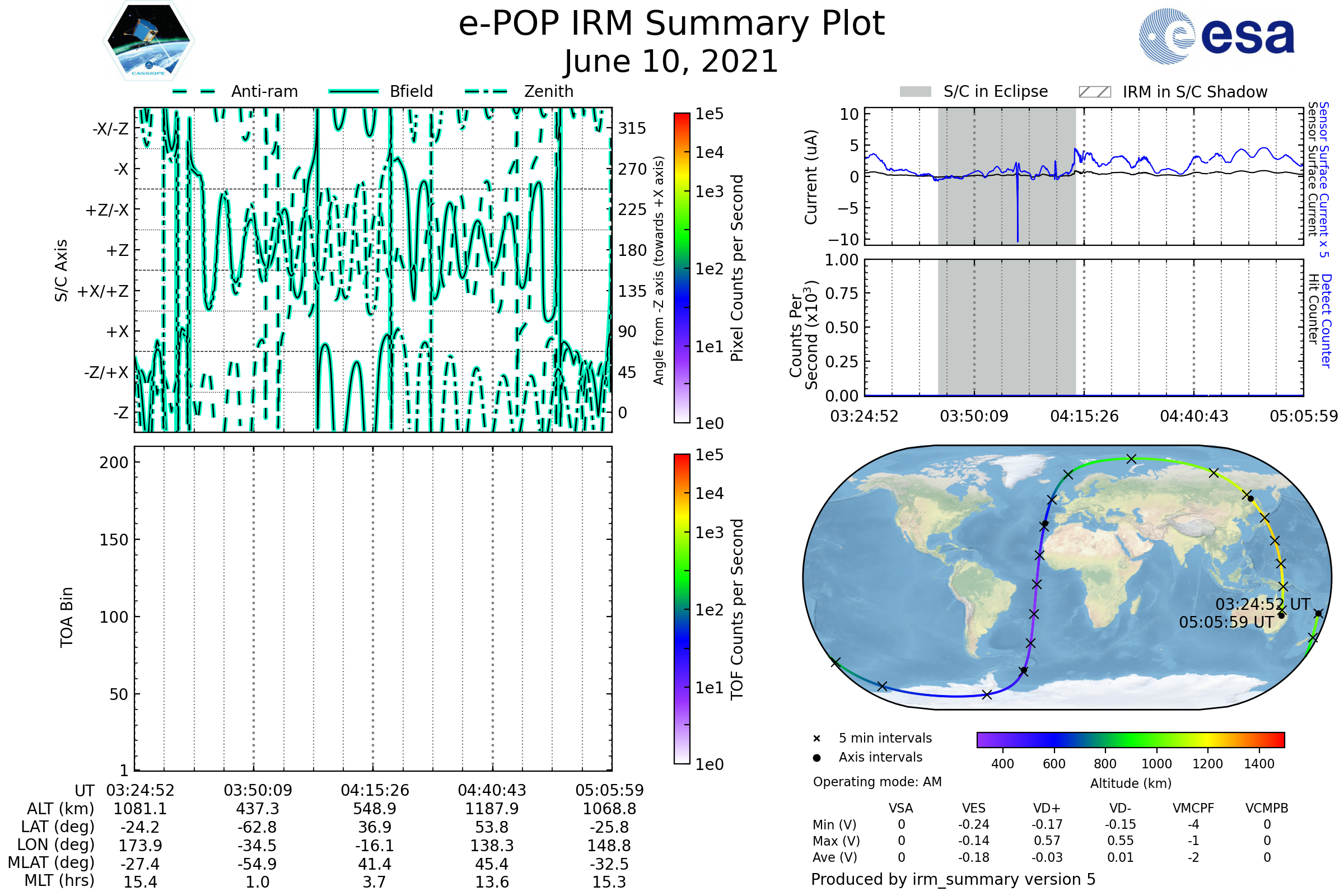This screenshot has height=896, width=1344.
Task: Click the S/C in Eclipse gray legend patch
Action: click(x=916, y=92)
